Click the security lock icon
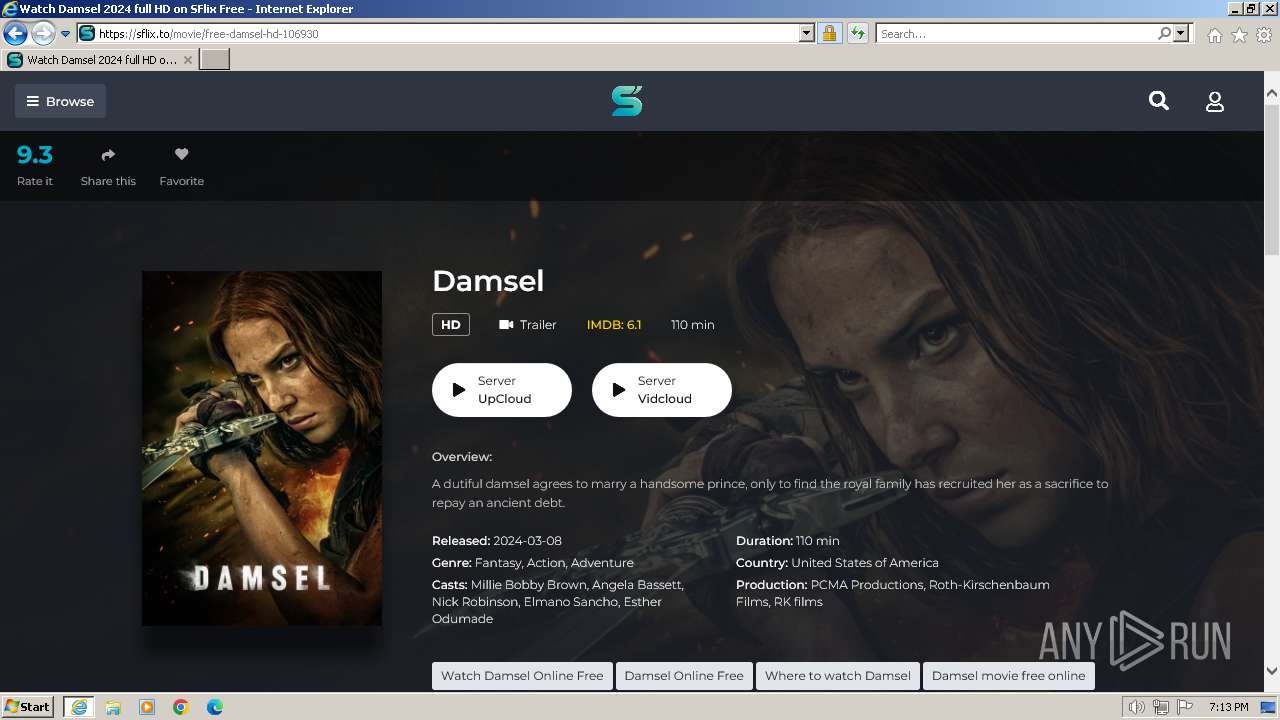Screen dimensions: 1280x720 pos(829,34)
